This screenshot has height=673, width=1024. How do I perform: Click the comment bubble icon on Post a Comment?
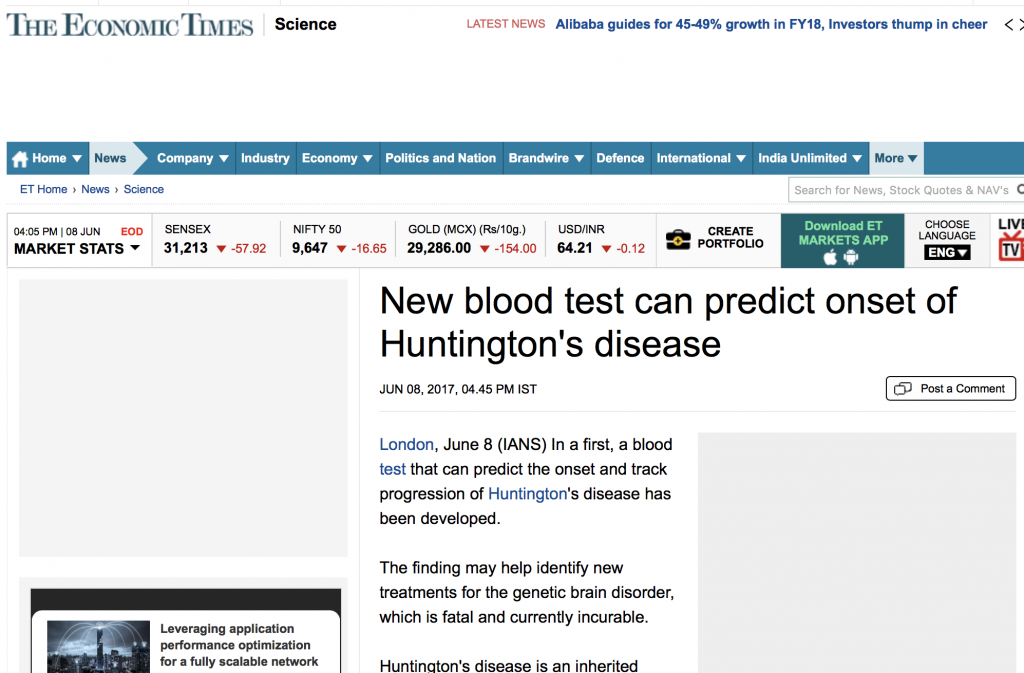click(904, 388)
